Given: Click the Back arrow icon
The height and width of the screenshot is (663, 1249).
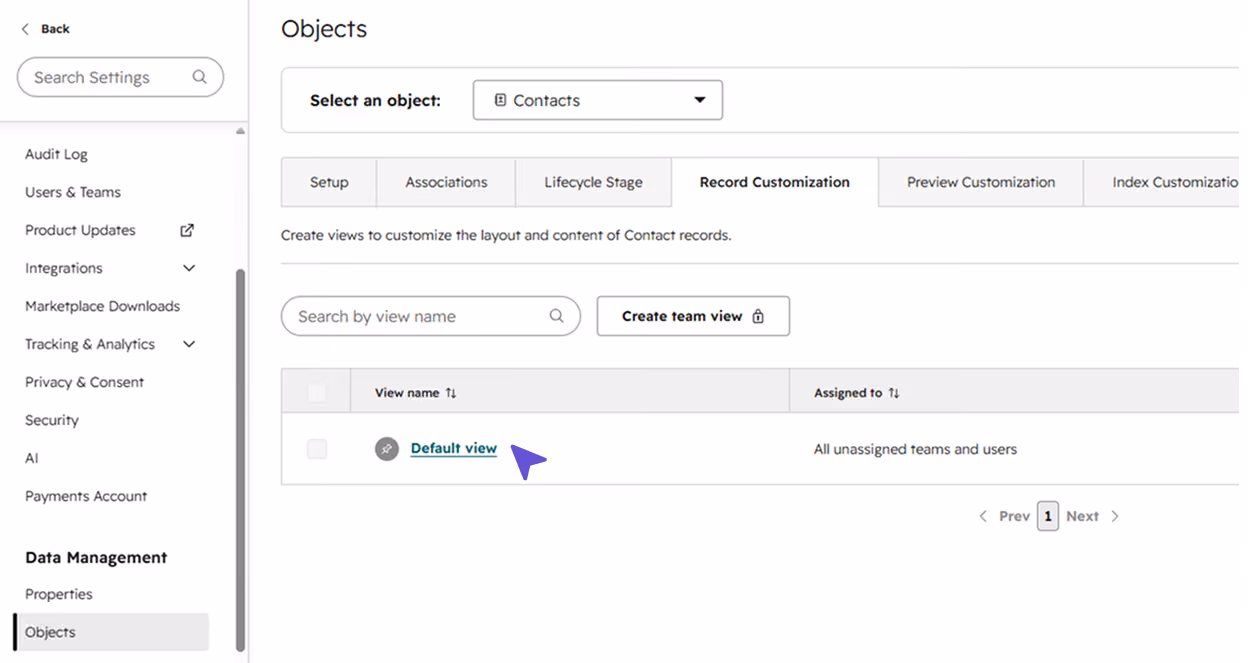Looking at the screenshot, I should pos(25,29).
